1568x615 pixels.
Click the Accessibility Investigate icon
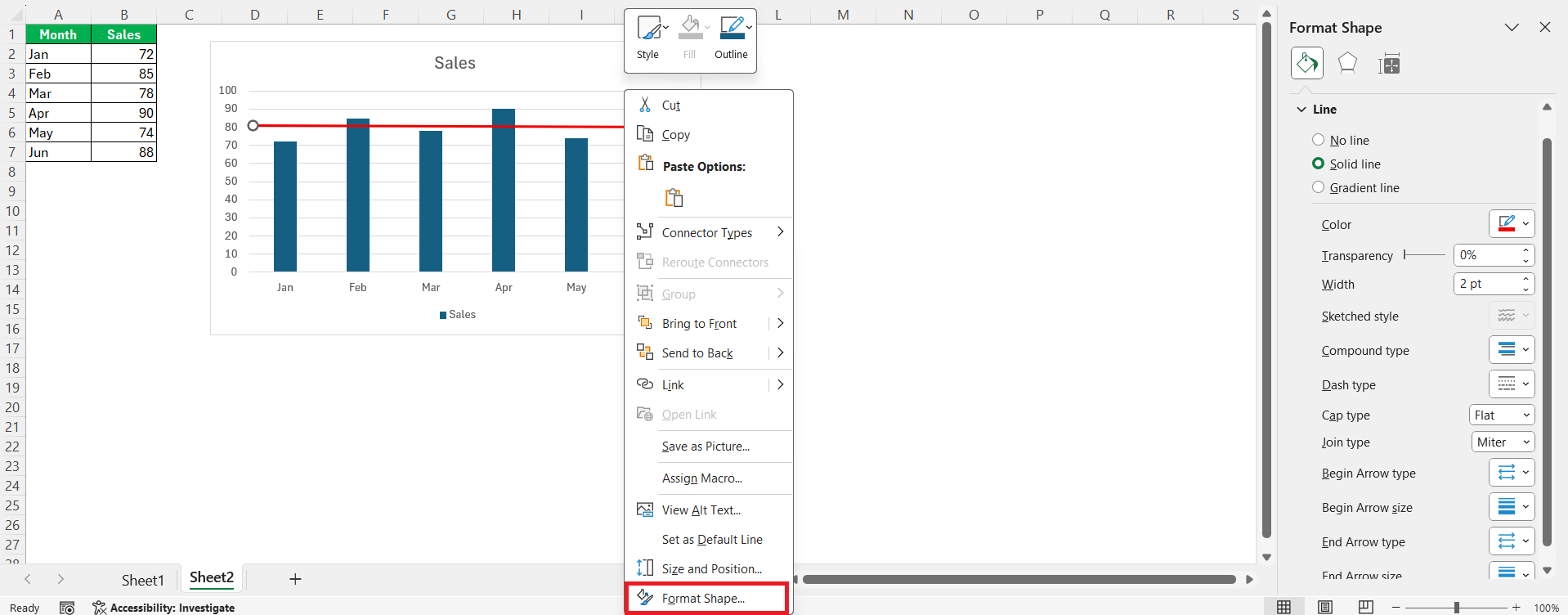[x=100, y=608]
